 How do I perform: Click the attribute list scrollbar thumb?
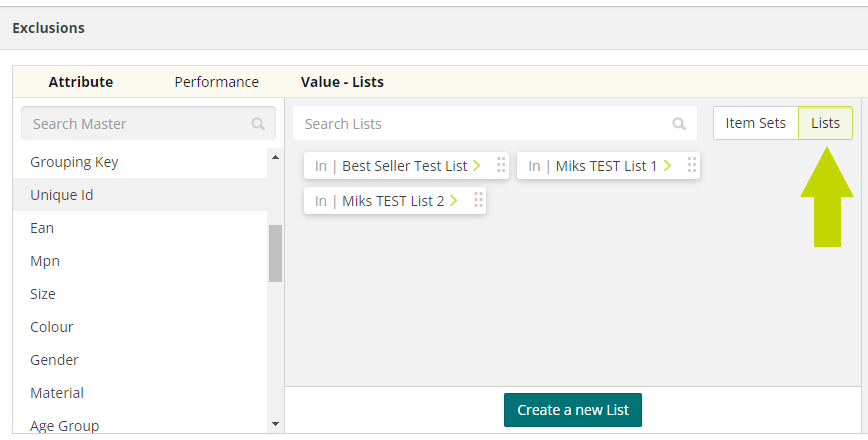[x=275, y=253]
